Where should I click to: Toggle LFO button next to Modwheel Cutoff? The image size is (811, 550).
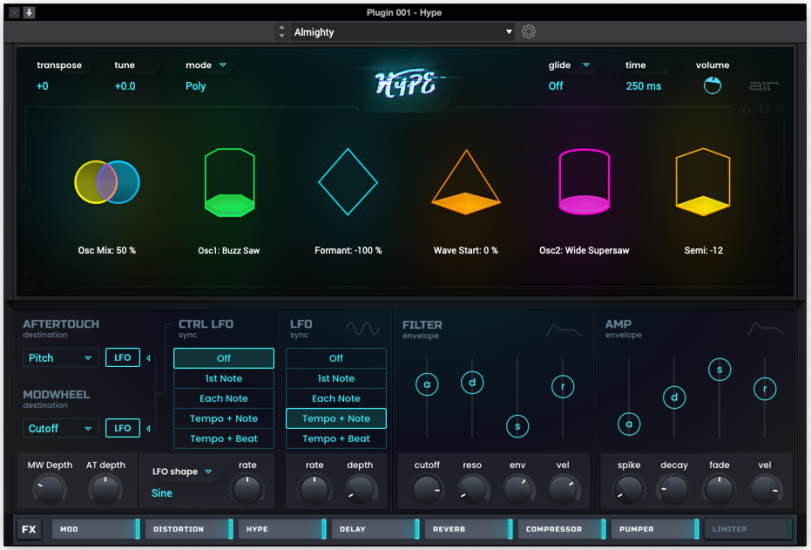pos(122,428)
